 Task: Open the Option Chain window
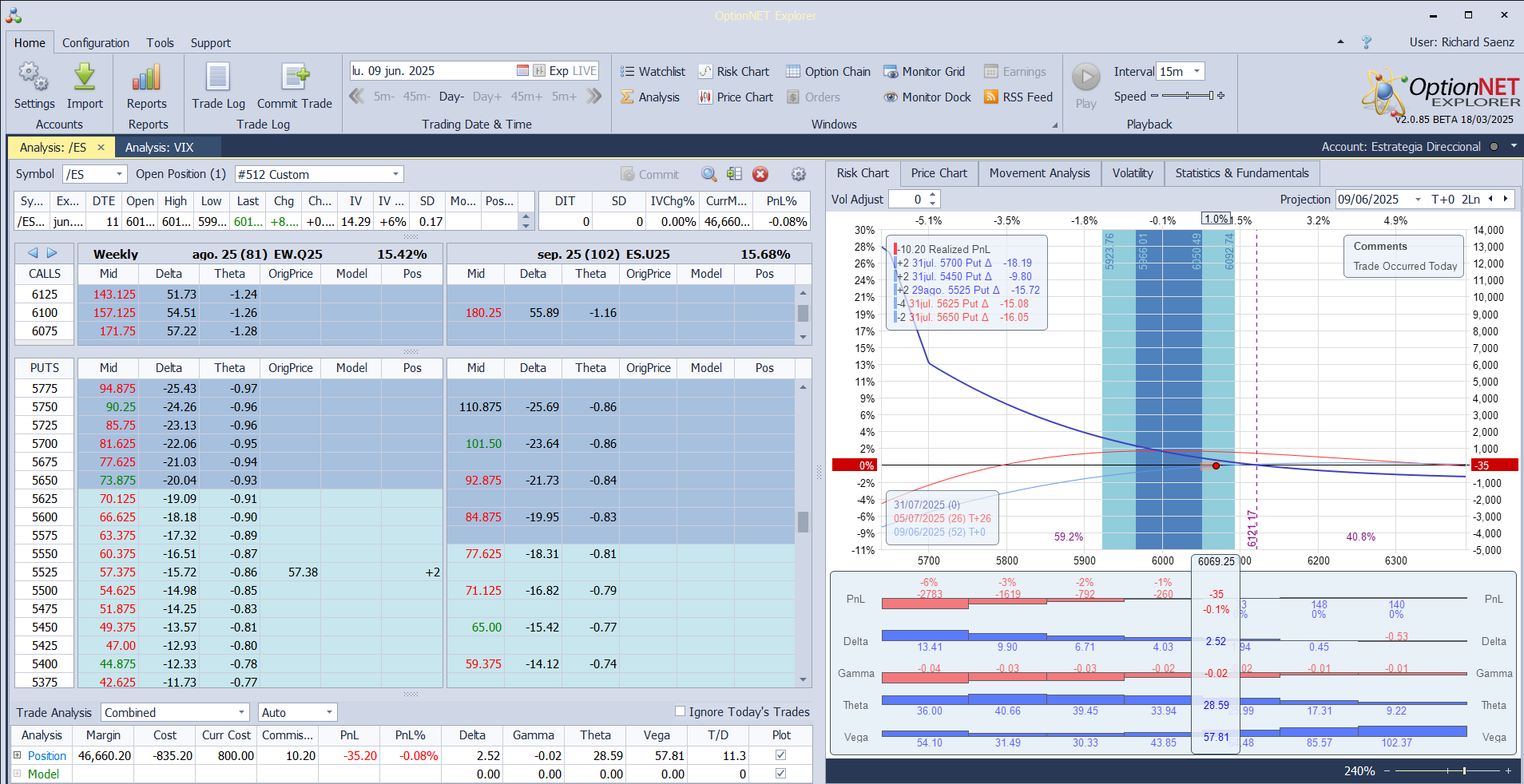(827, 72)
